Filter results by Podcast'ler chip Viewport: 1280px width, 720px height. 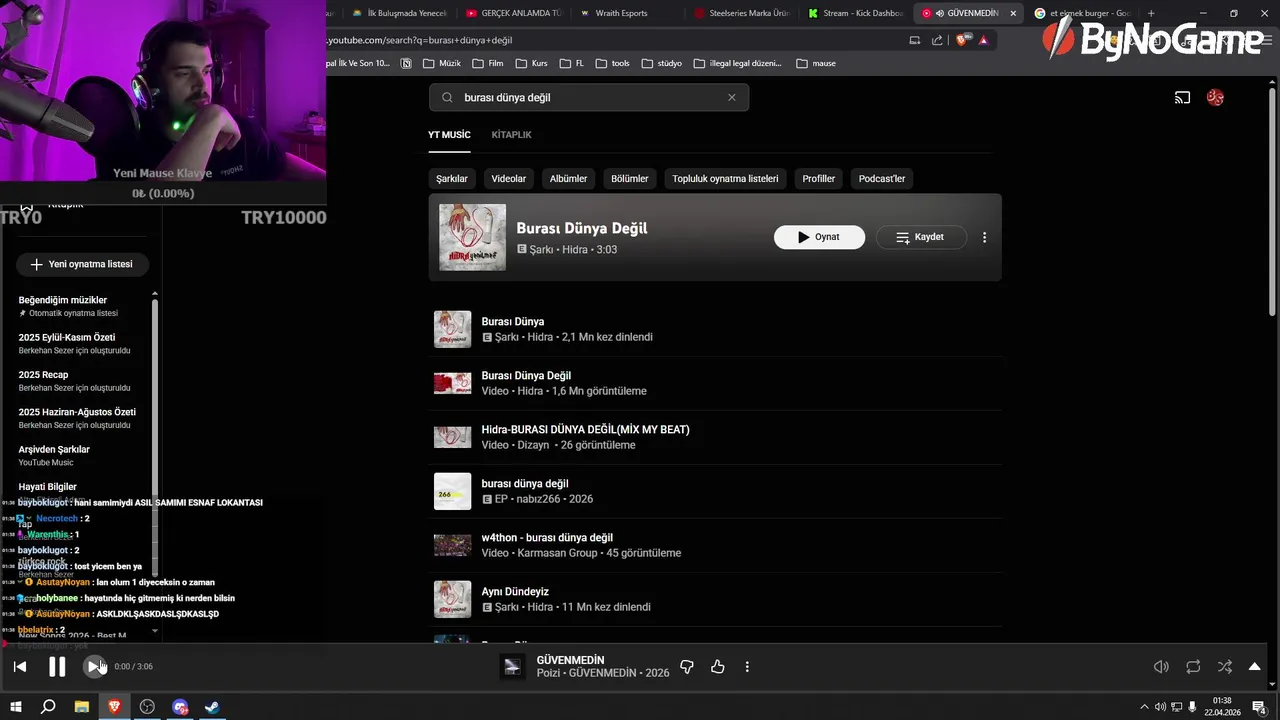pos(882,178)
